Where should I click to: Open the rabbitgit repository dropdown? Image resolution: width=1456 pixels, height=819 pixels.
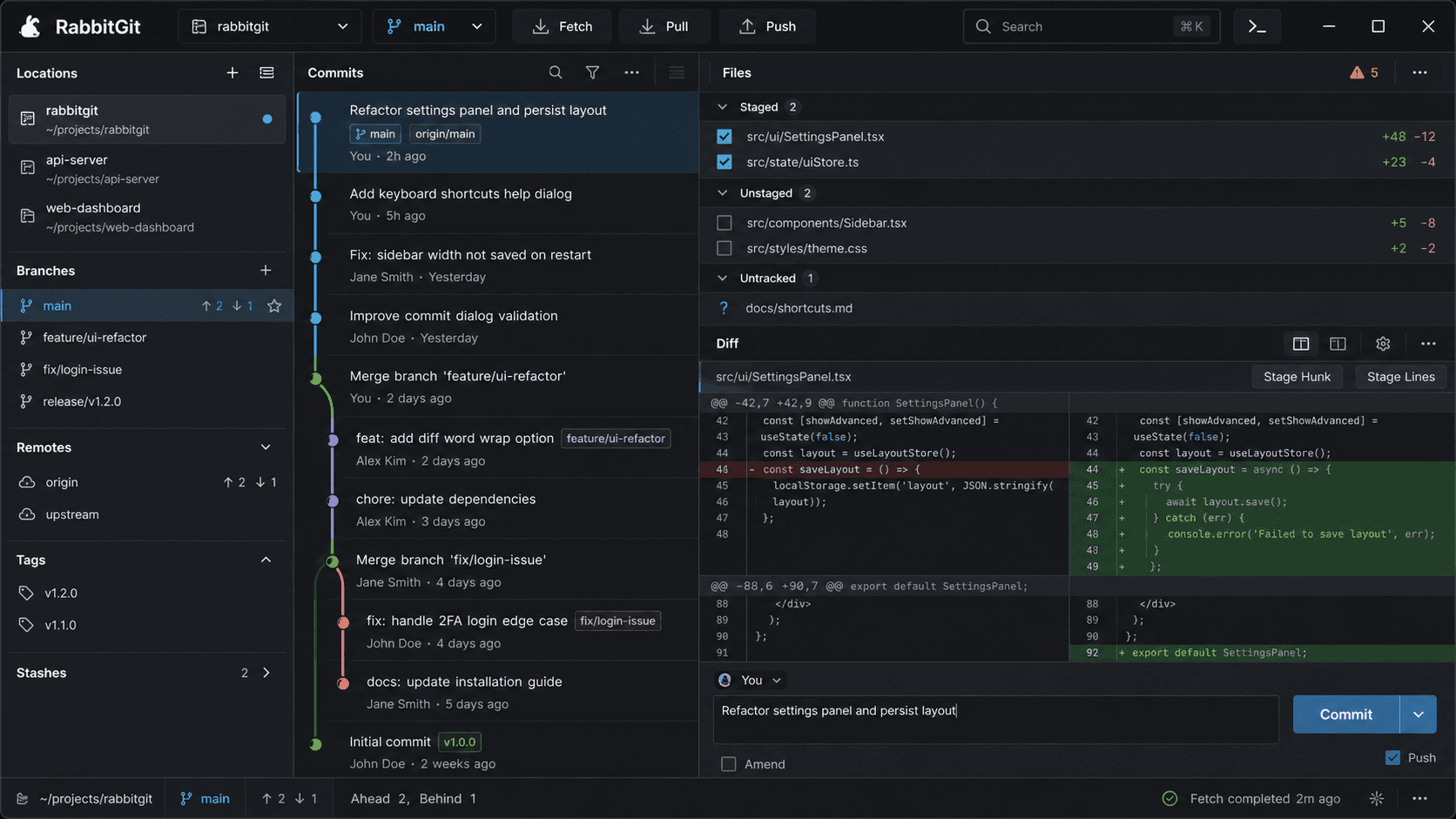pos(270,26)
